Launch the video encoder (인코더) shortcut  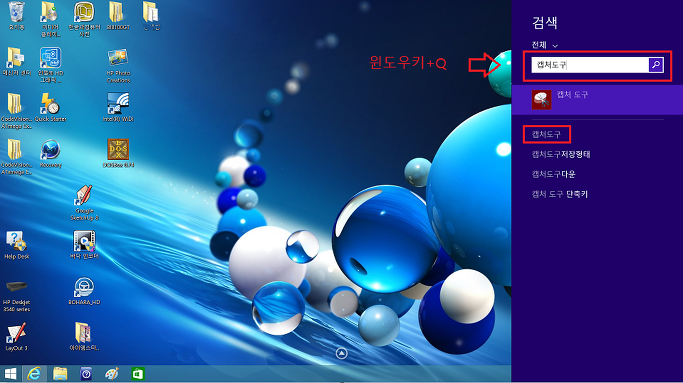click(84, 241)
